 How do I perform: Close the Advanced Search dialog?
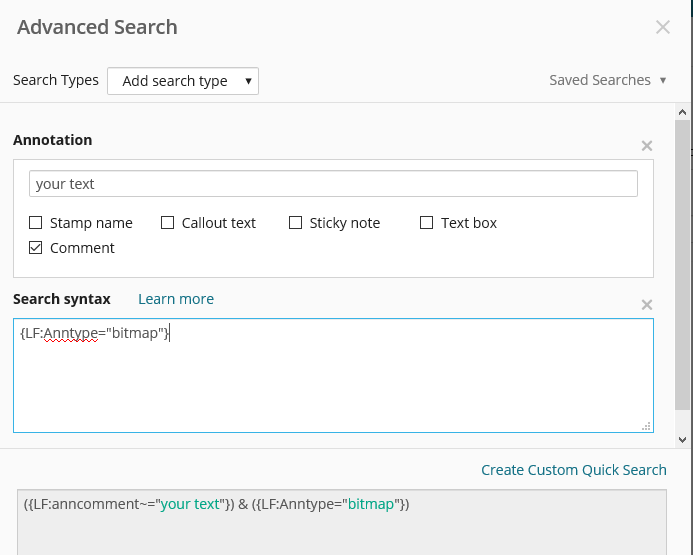click(663, 27)
